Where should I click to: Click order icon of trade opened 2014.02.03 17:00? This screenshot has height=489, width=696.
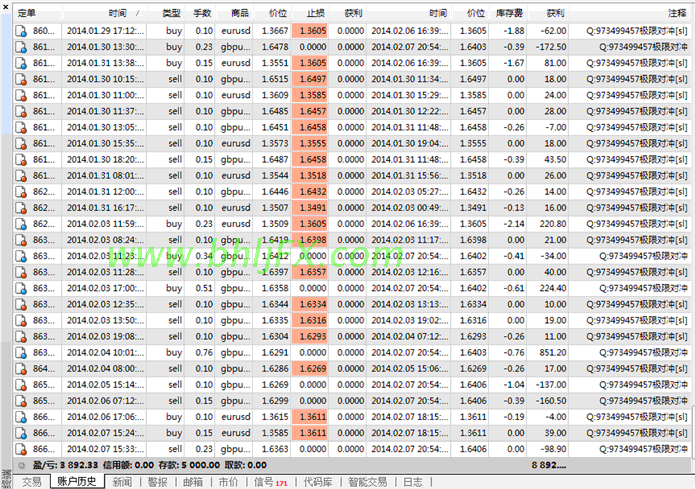click(21, 288)
